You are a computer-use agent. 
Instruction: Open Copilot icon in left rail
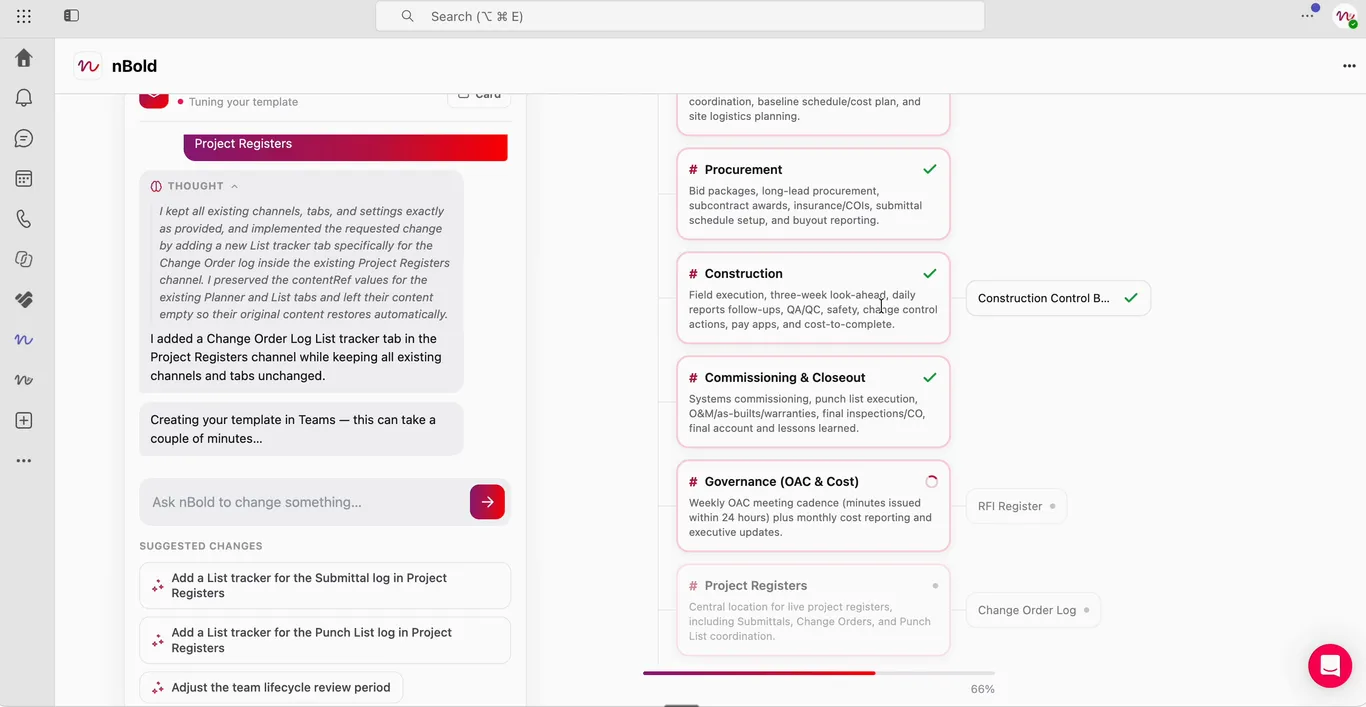[x=24, y=259]
